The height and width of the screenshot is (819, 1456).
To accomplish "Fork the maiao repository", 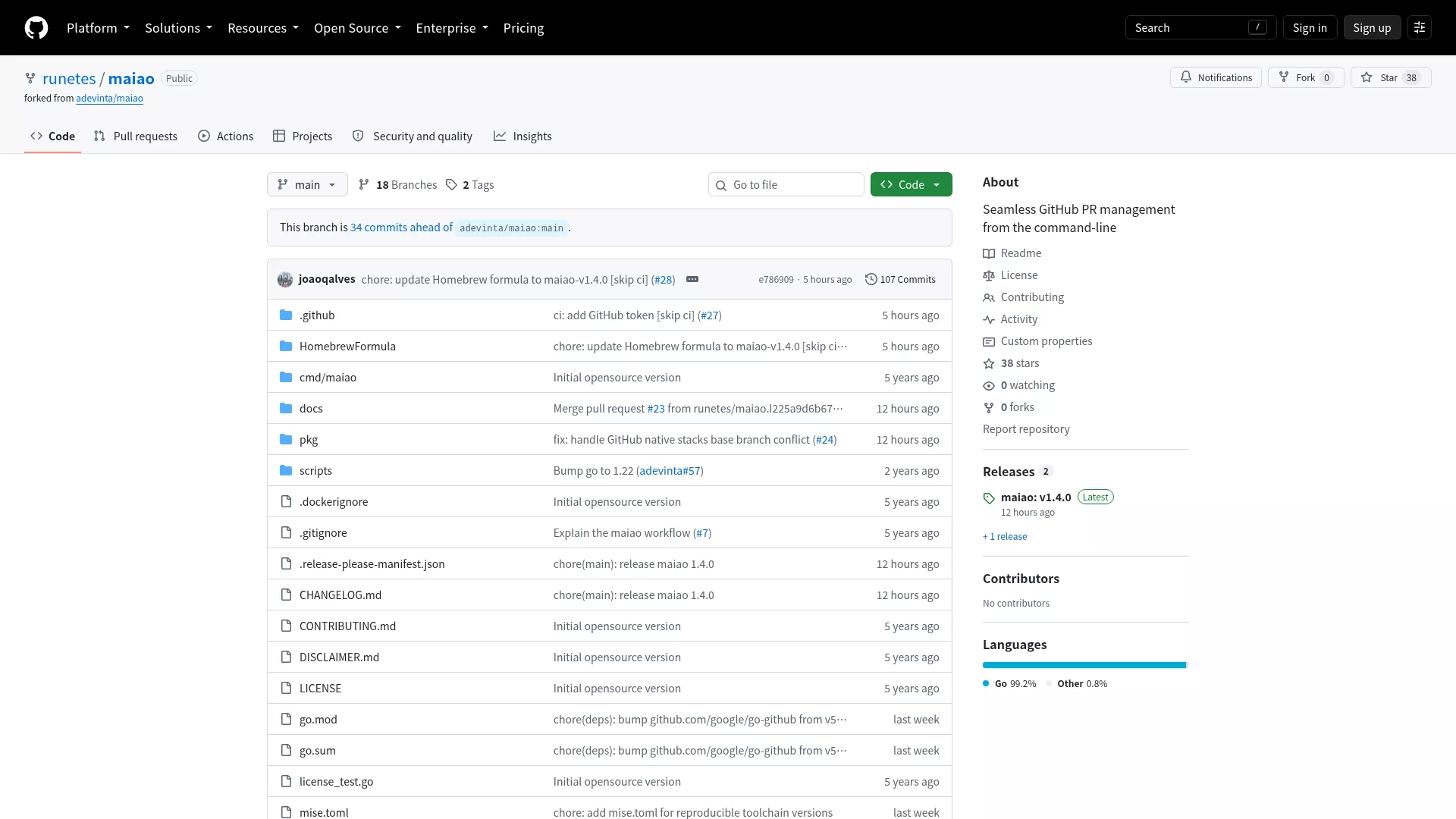I will 1306,77.
